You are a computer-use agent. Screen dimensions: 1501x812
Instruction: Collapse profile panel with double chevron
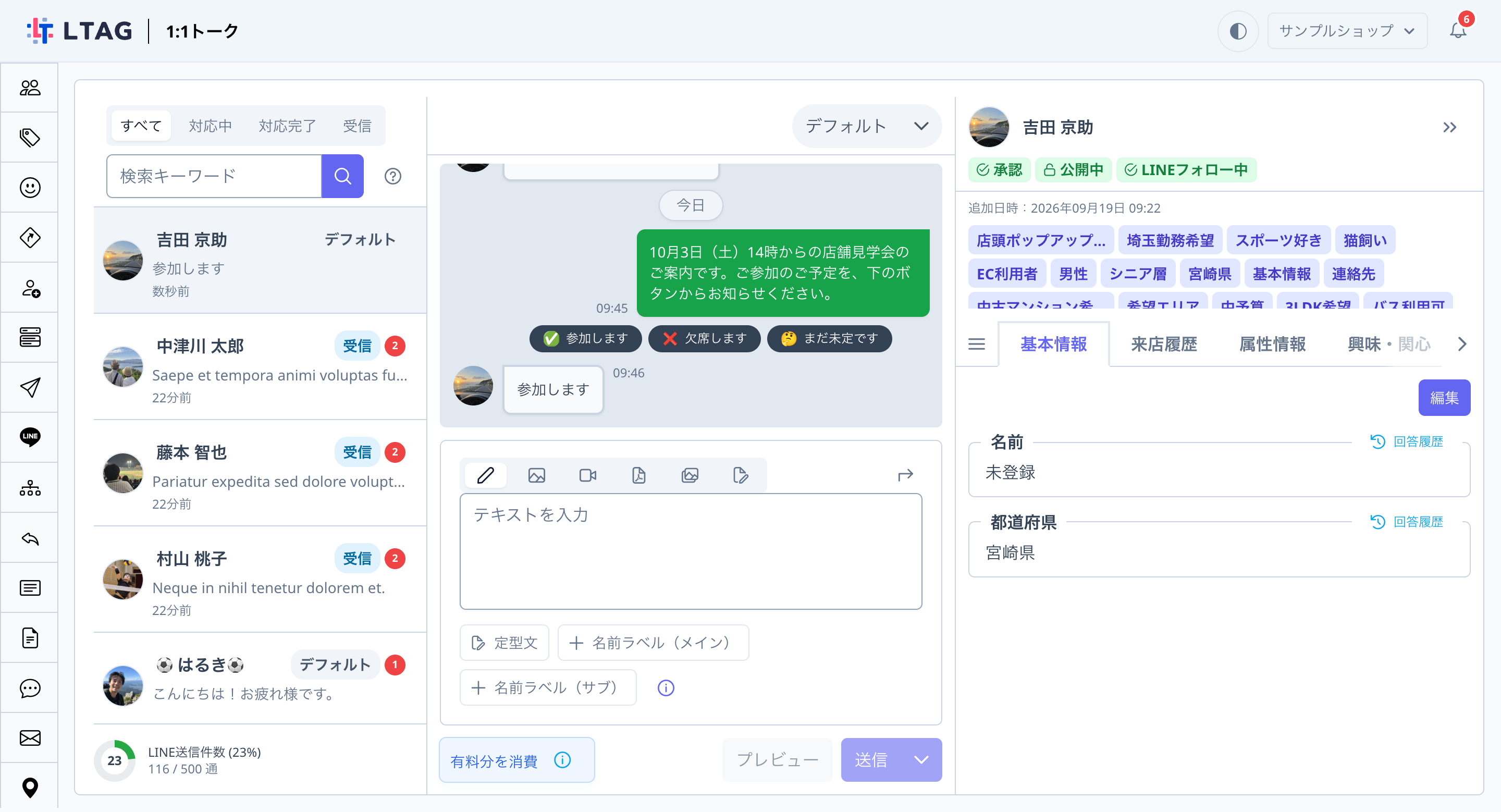[1450, 127]
